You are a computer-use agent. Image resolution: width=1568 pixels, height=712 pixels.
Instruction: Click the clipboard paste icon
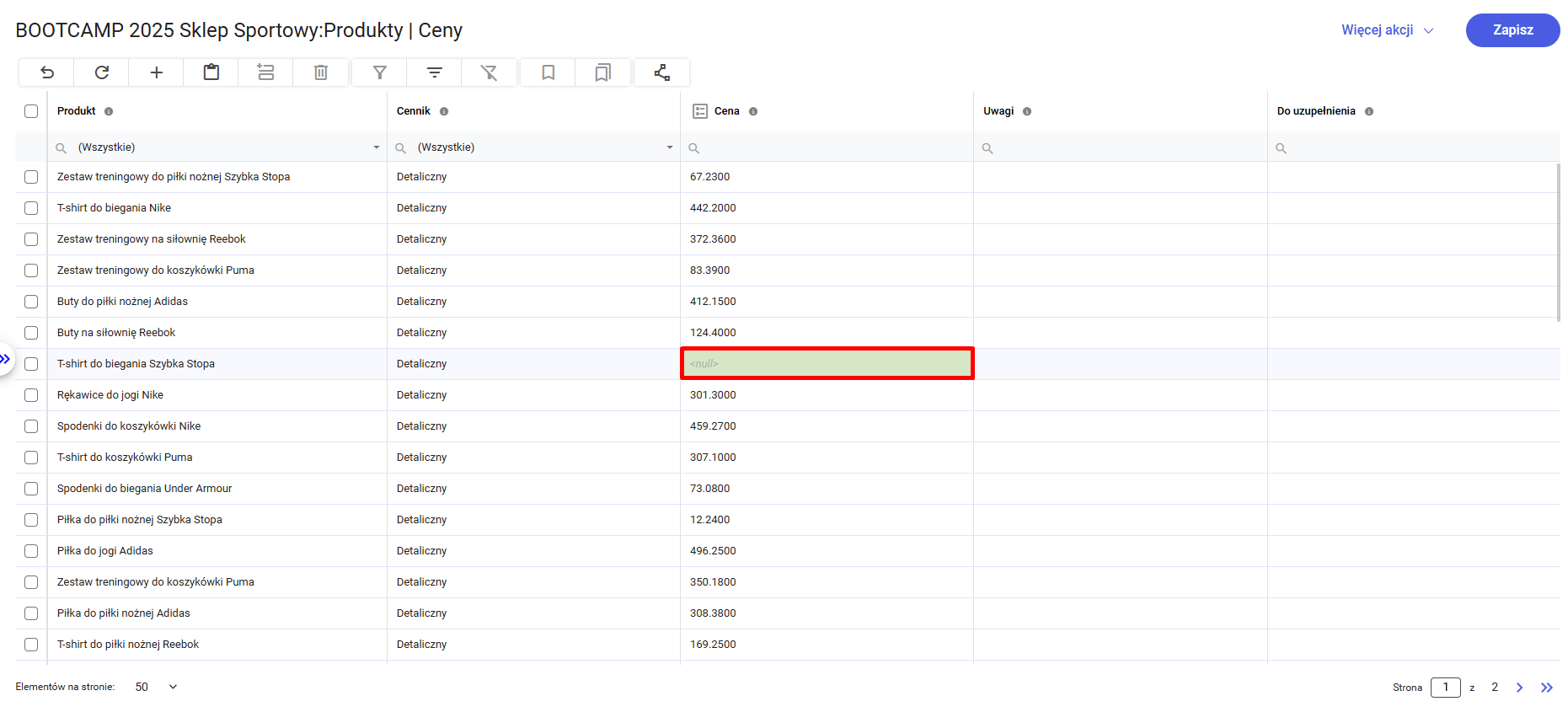[211, 72]
